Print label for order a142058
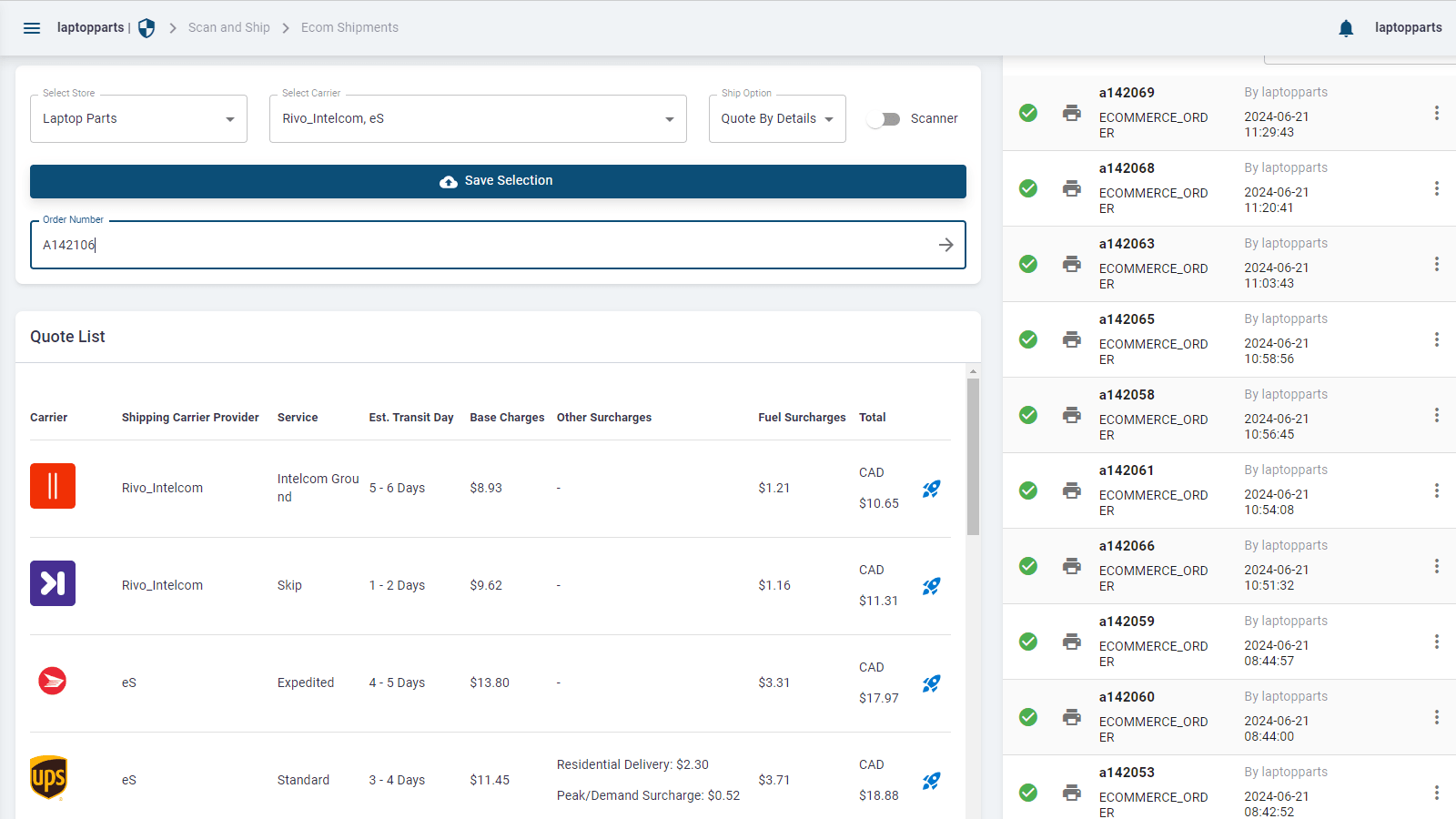Image resolution: width=1456 pixels, height=819 pixels. [x=1072, y=415]
